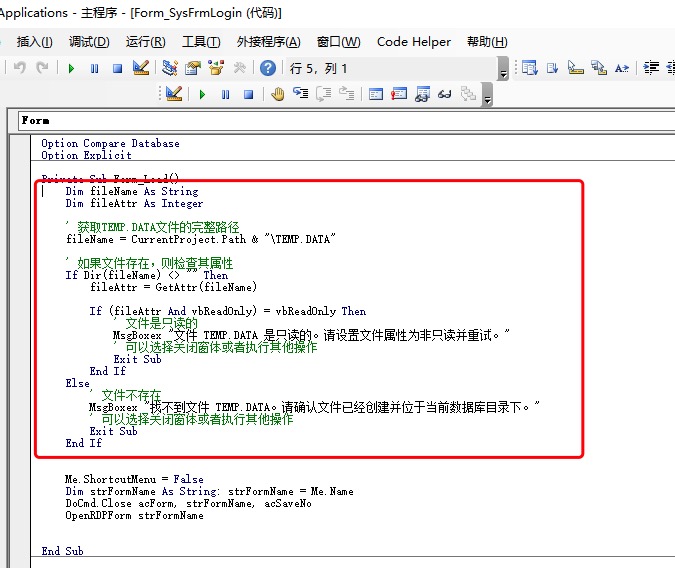Viewport: 675px width, 568px height.
Task: Click on 'Option Explicit' line
Action: [86, 155]
